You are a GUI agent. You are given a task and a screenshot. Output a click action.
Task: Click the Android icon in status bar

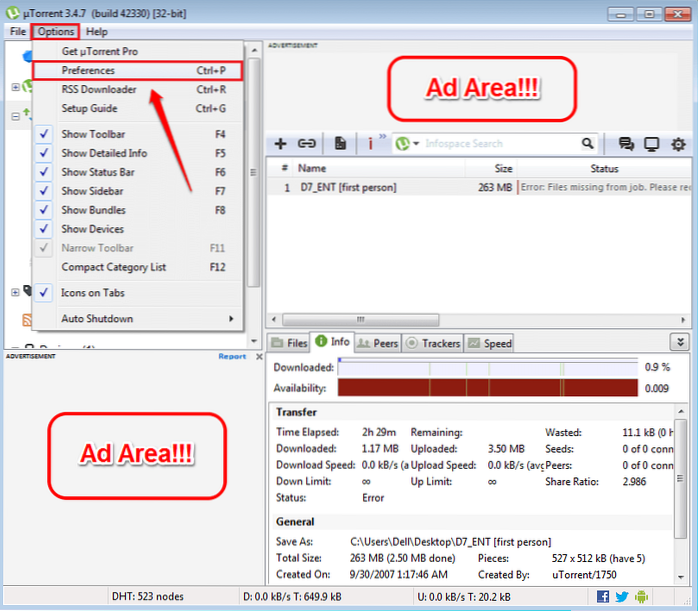[643, 597]
